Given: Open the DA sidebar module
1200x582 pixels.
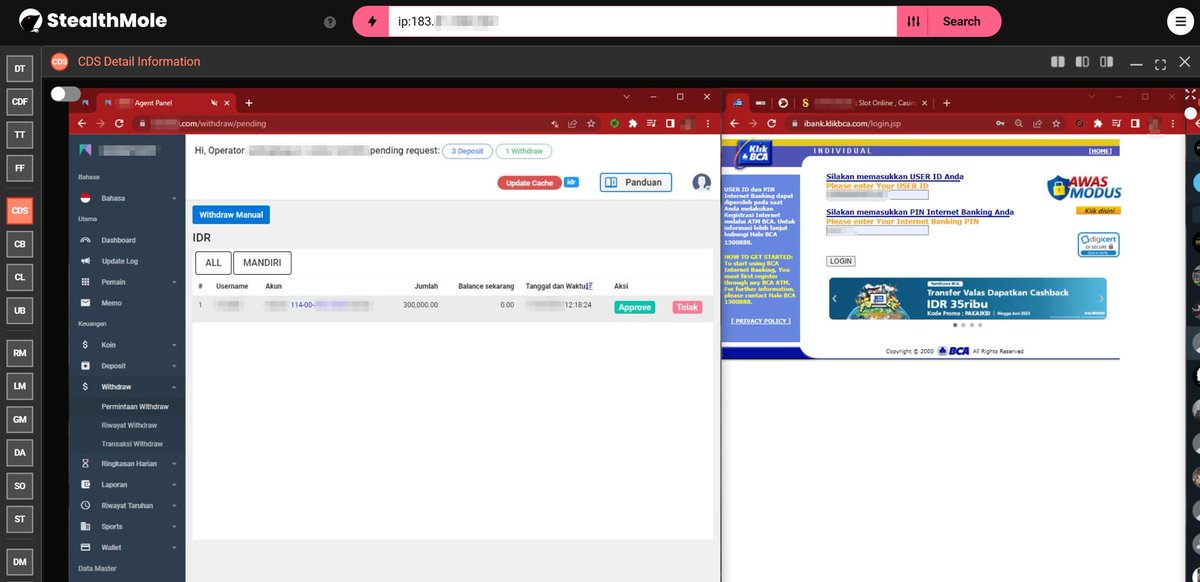Looking at the screenshot, I should pyautogui.click(x=20, y=452).
